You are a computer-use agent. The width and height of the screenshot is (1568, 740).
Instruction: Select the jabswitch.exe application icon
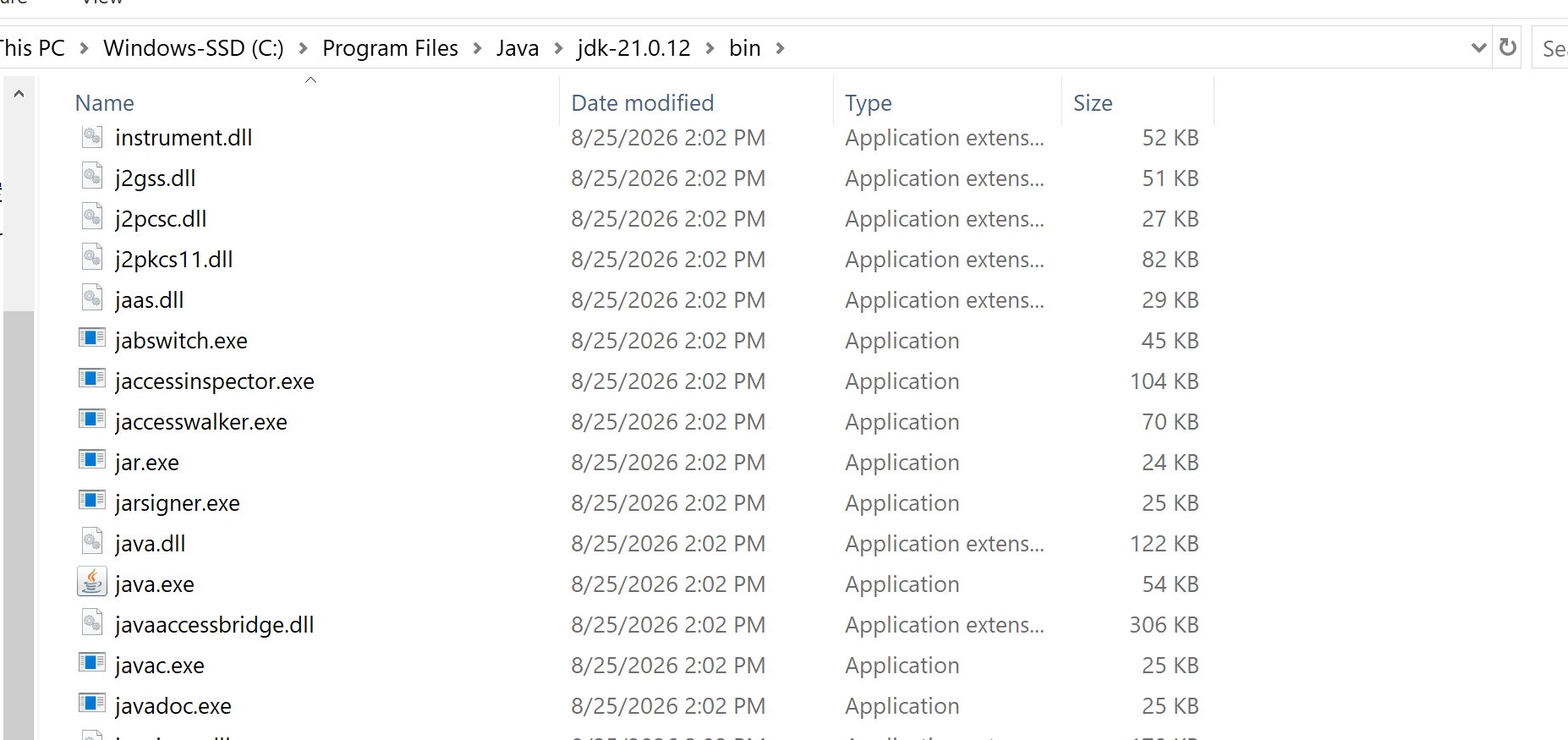[x=92, y=338]
